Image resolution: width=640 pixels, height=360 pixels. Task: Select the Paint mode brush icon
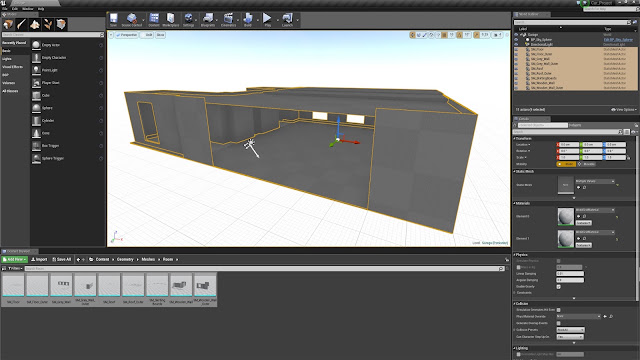pos(21,24)
